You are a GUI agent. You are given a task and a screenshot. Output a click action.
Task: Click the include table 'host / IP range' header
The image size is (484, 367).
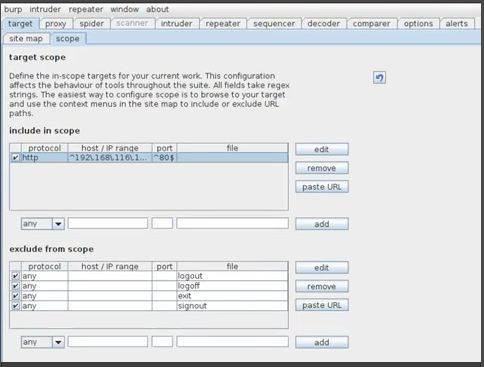tap(110, 148)
